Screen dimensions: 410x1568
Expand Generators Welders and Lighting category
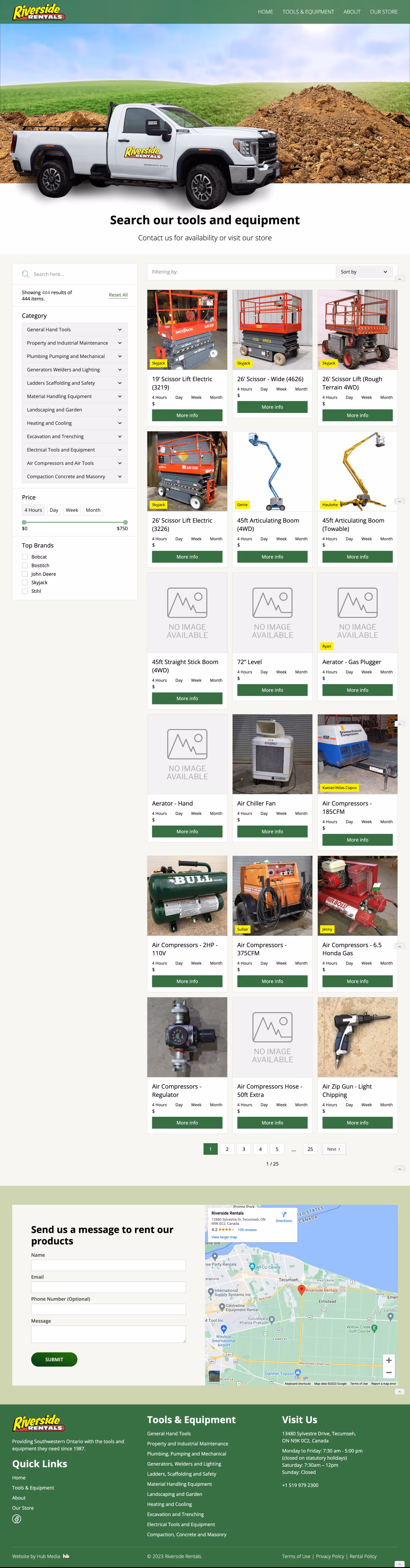coord(75,370)
